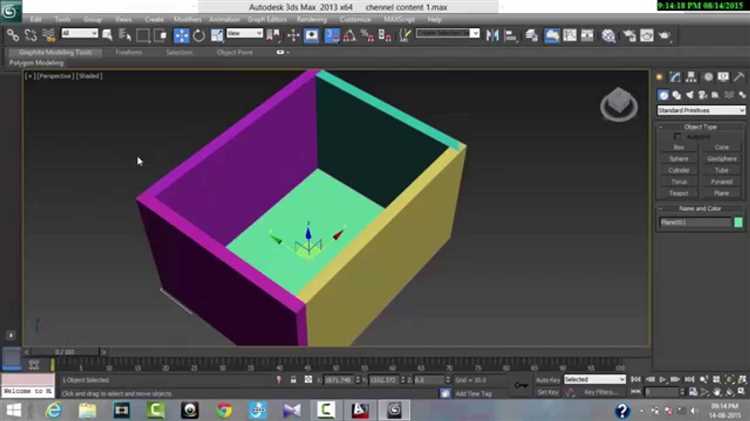Open the Modifiers menu

[x=187, y=19]
